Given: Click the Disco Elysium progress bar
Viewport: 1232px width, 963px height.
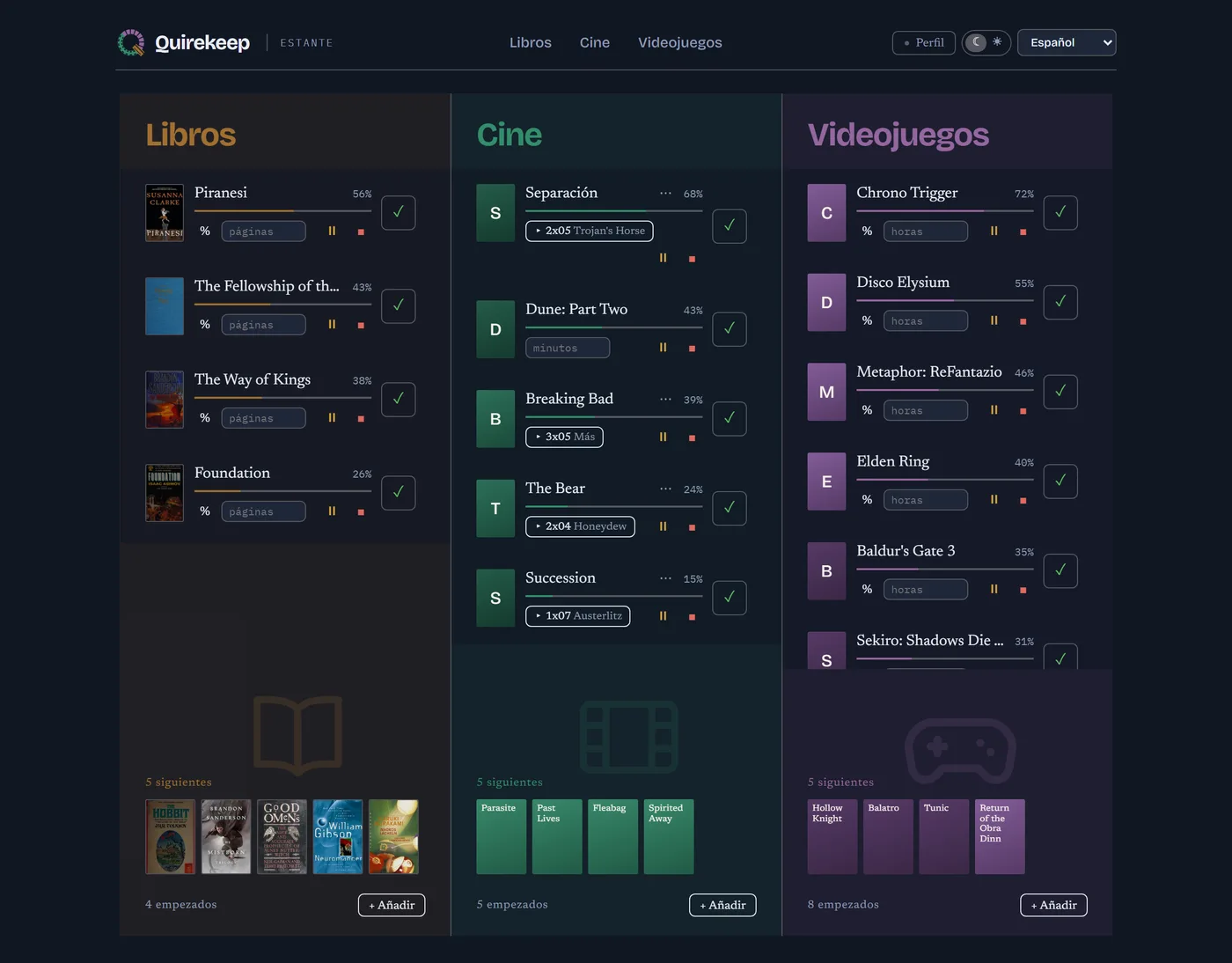Looking at the screenshot, I should click(x=945, y=301).
